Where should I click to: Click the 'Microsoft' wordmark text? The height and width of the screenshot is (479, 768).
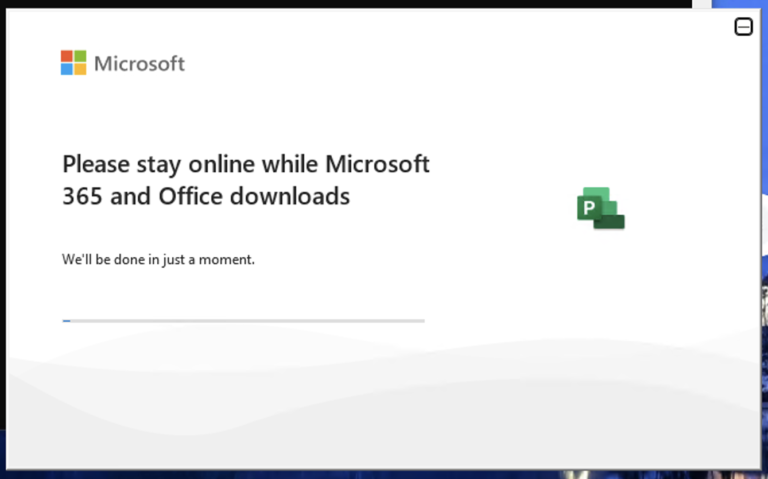click(140, 64)
